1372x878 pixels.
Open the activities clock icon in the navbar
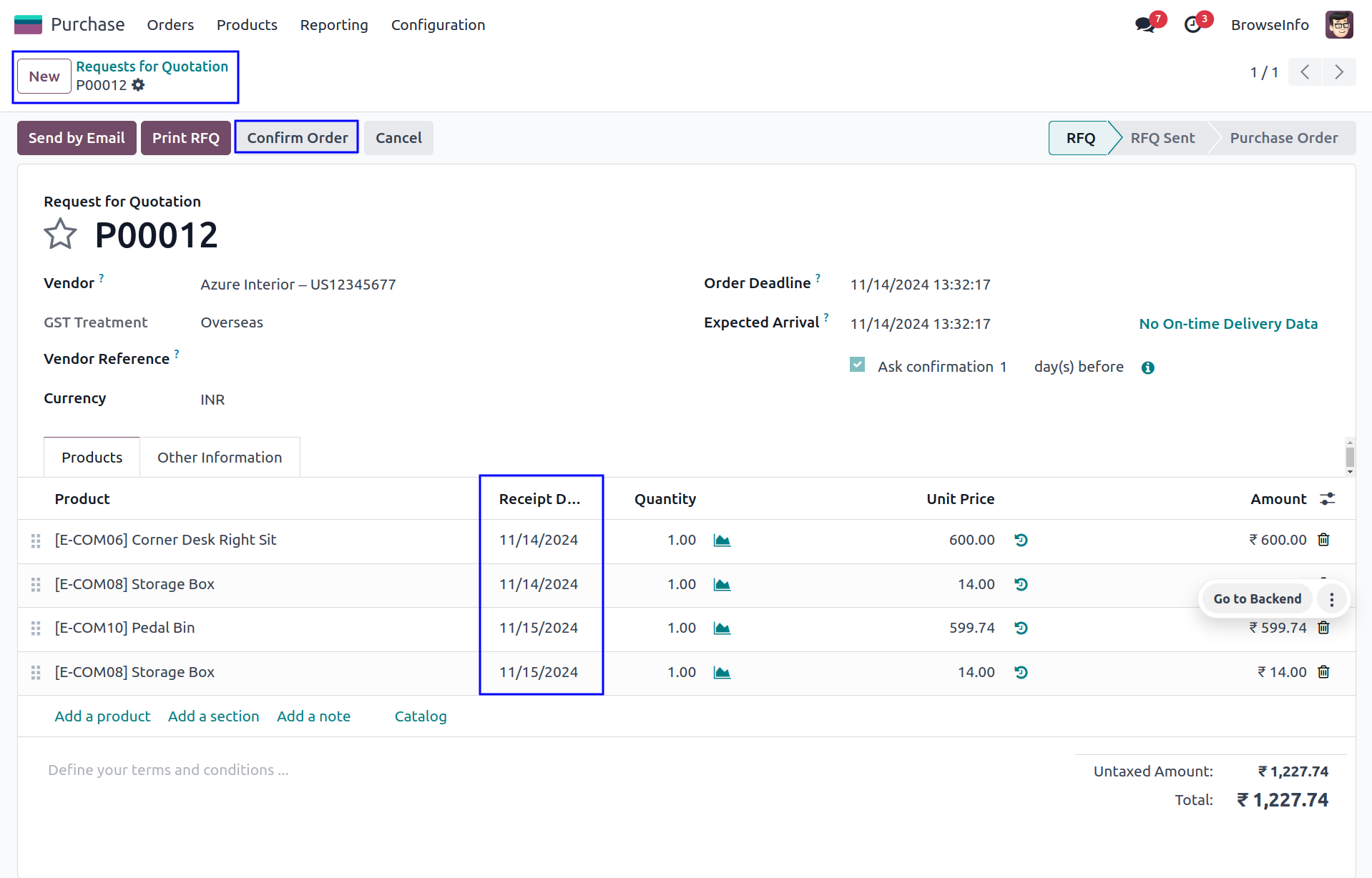(1192, 25)
